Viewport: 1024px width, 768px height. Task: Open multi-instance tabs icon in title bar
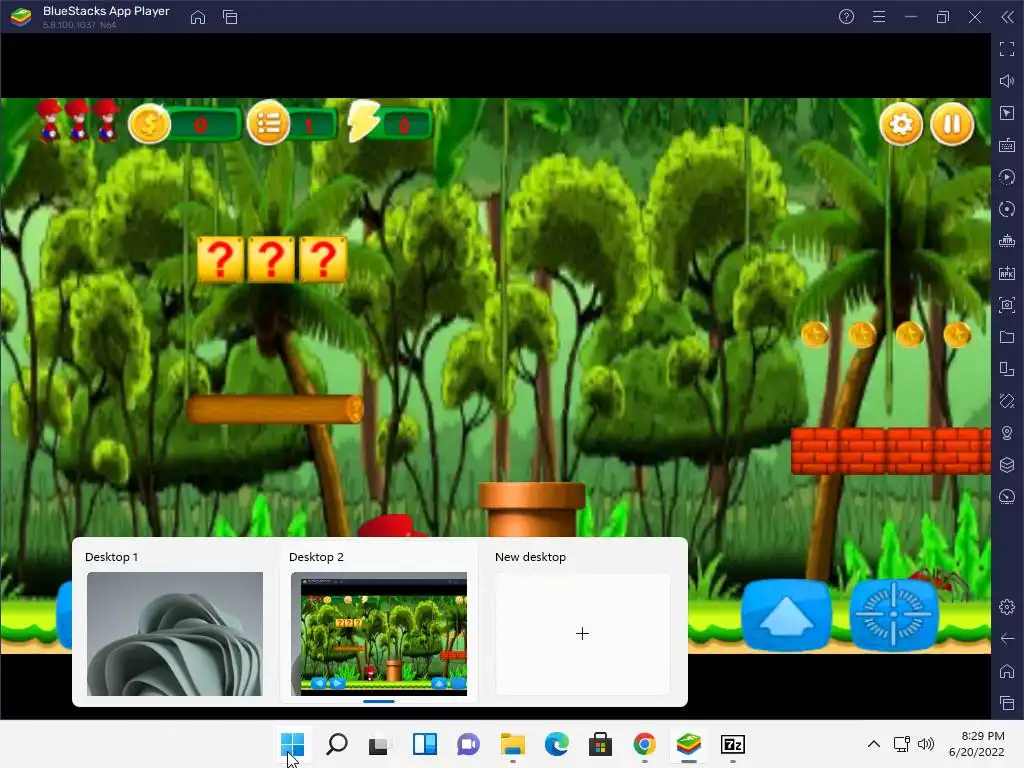(230, 17)
